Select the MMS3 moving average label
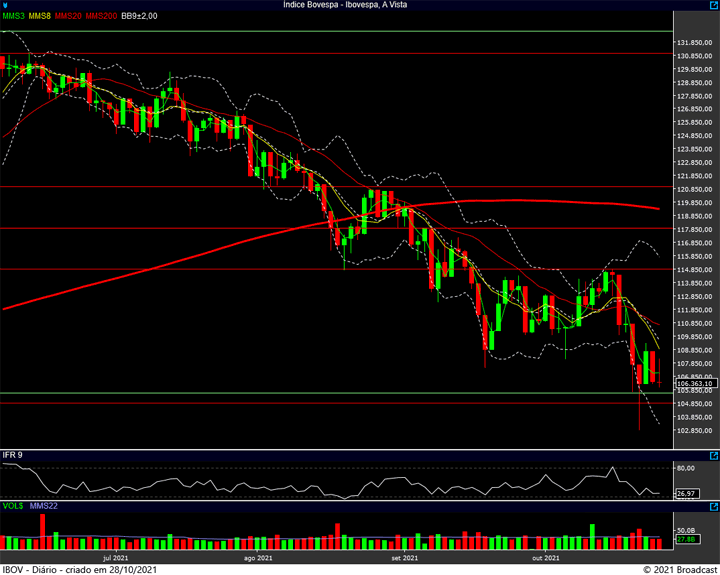 click(13, 16)
